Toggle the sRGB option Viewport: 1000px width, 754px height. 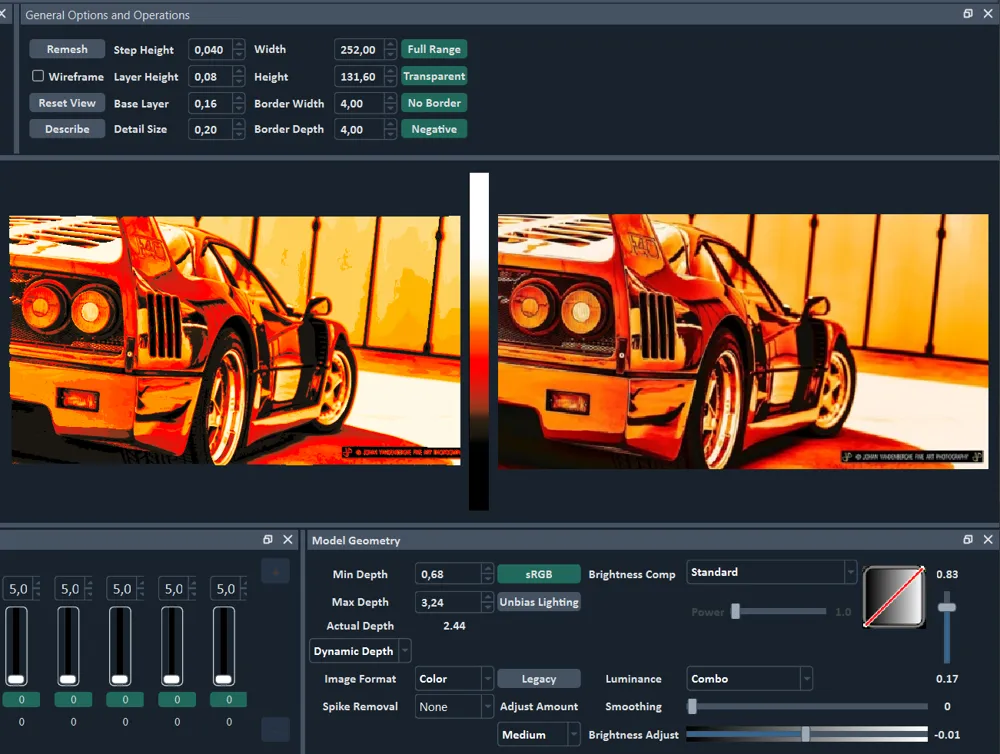click(539, 574)
